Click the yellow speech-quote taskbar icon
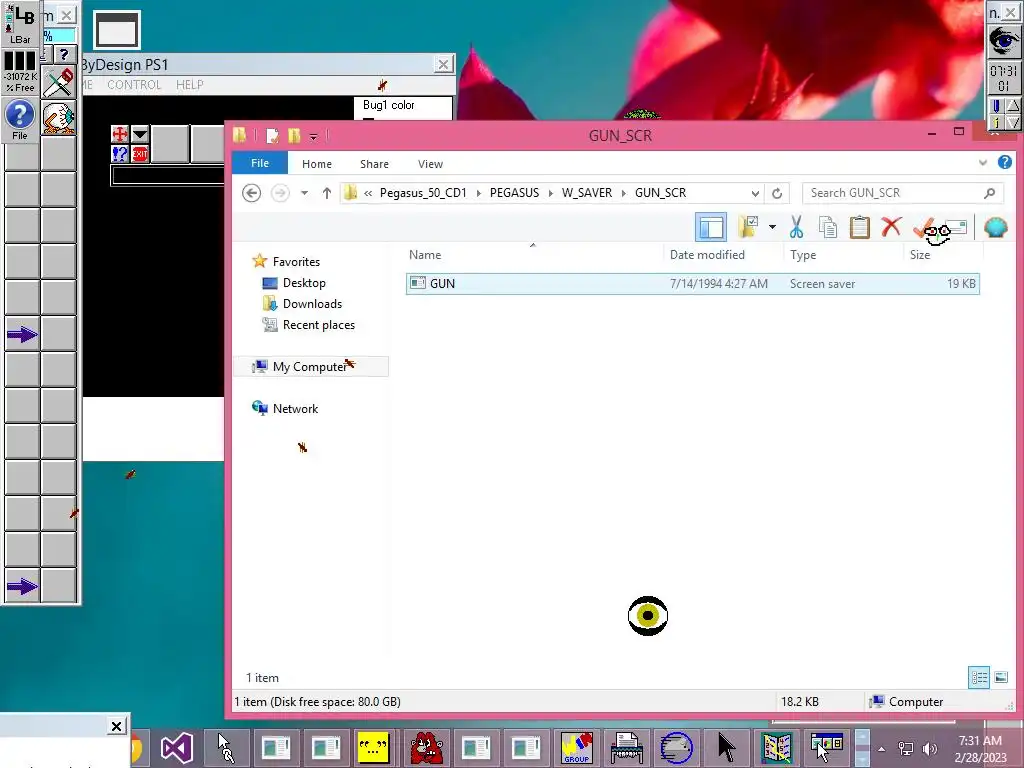Image resolution: width=1024 pixels, height=768 pixels. (x=373, y=748)
